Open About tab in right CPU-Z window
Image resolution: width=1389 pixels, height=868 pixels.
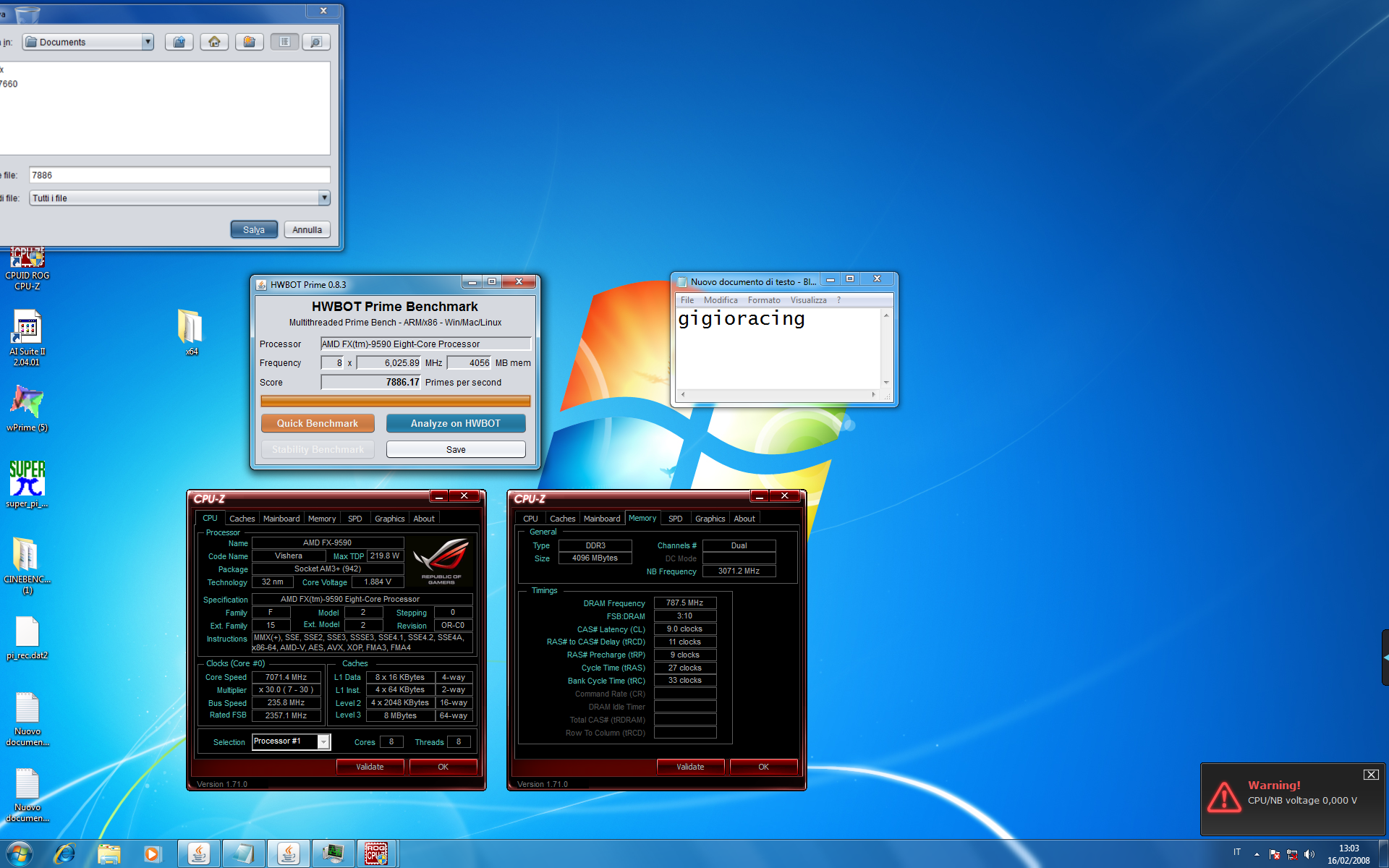(744, 519)
